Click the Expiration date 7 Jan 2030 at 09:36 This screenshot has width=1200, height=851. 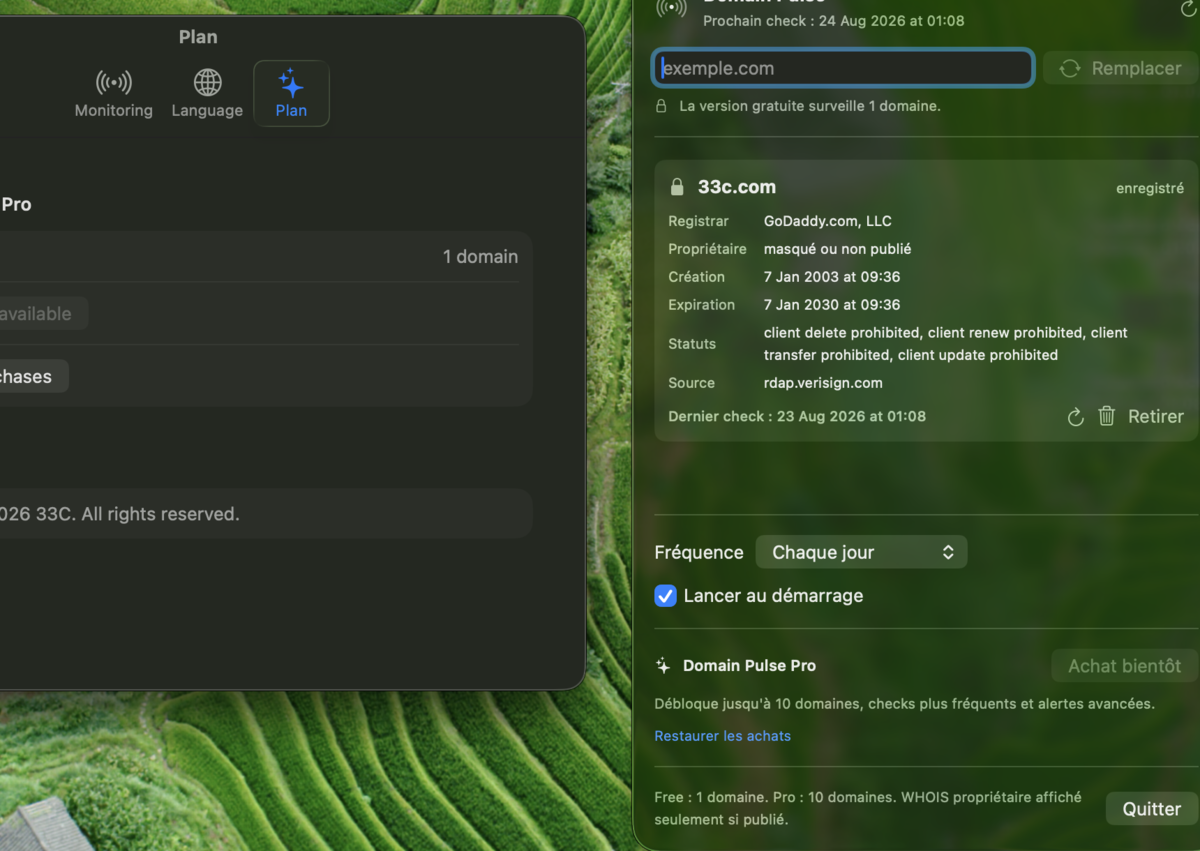point(832,305)
